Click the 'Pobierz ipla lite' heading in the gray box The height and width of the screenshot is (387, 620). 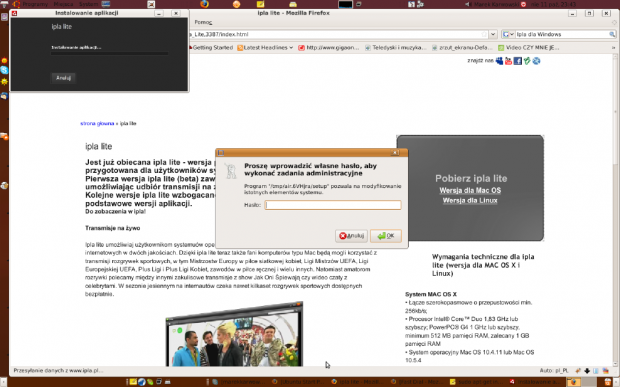(471, 178)
